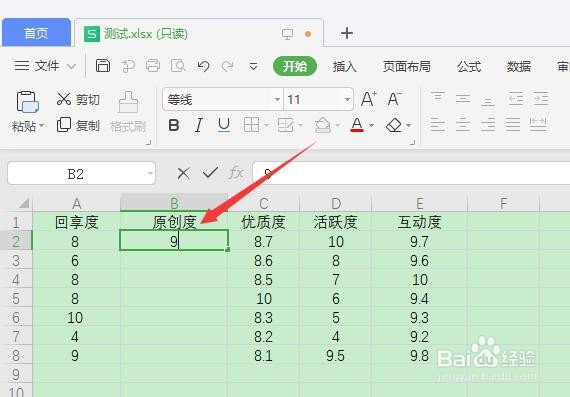Apply red font color A icon
The image size is (570, 397).
357,125
